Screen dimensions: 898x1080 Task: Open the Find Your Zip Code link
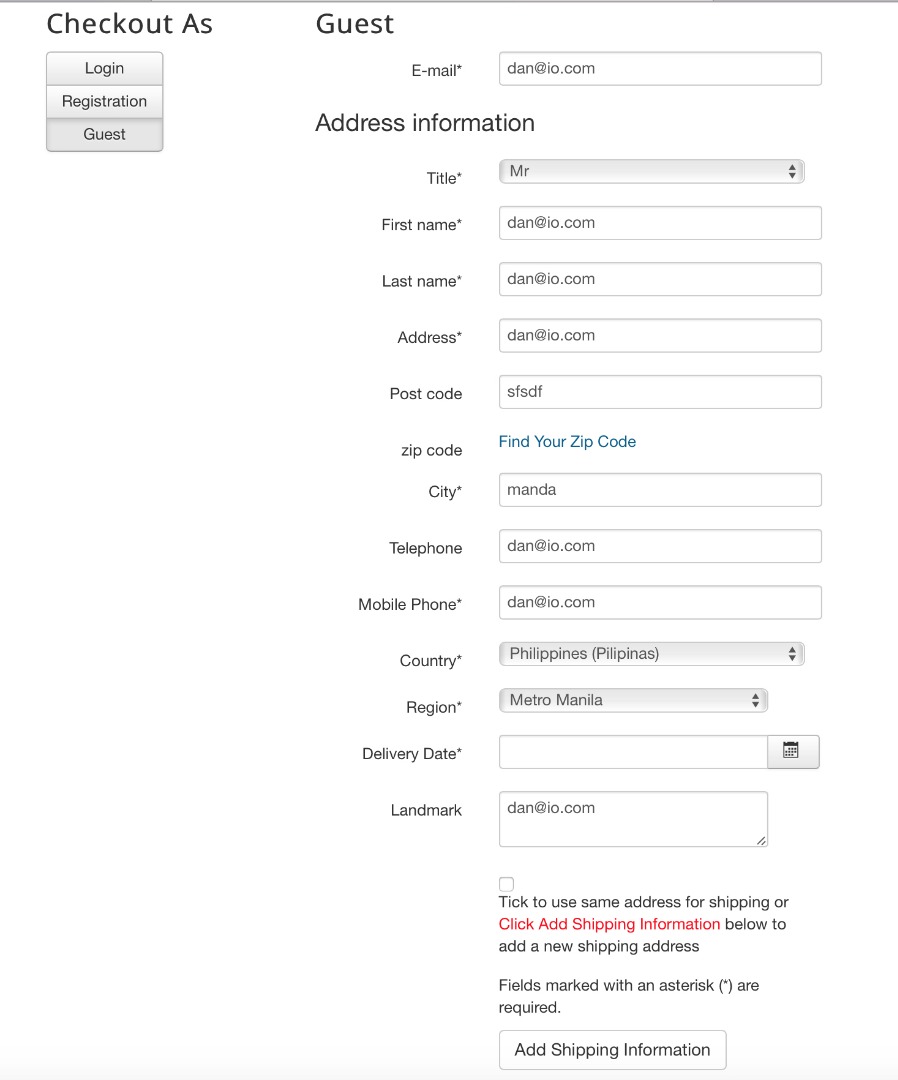[567, 442]
